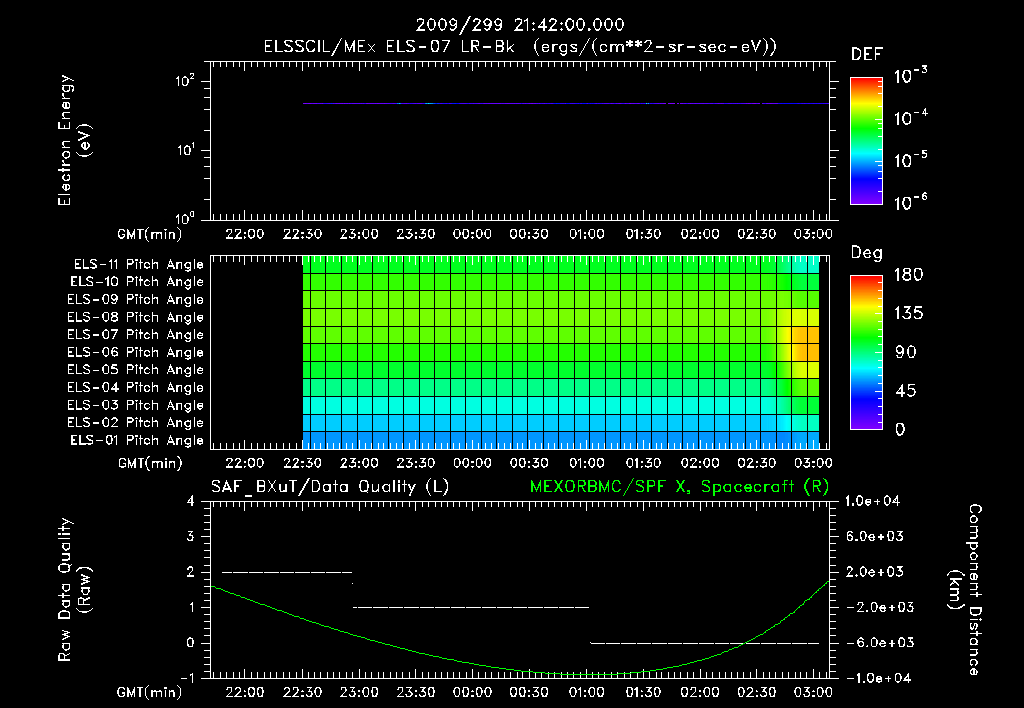Select the ELS-01 Pitch Angle row label

(x=137, y=440)
